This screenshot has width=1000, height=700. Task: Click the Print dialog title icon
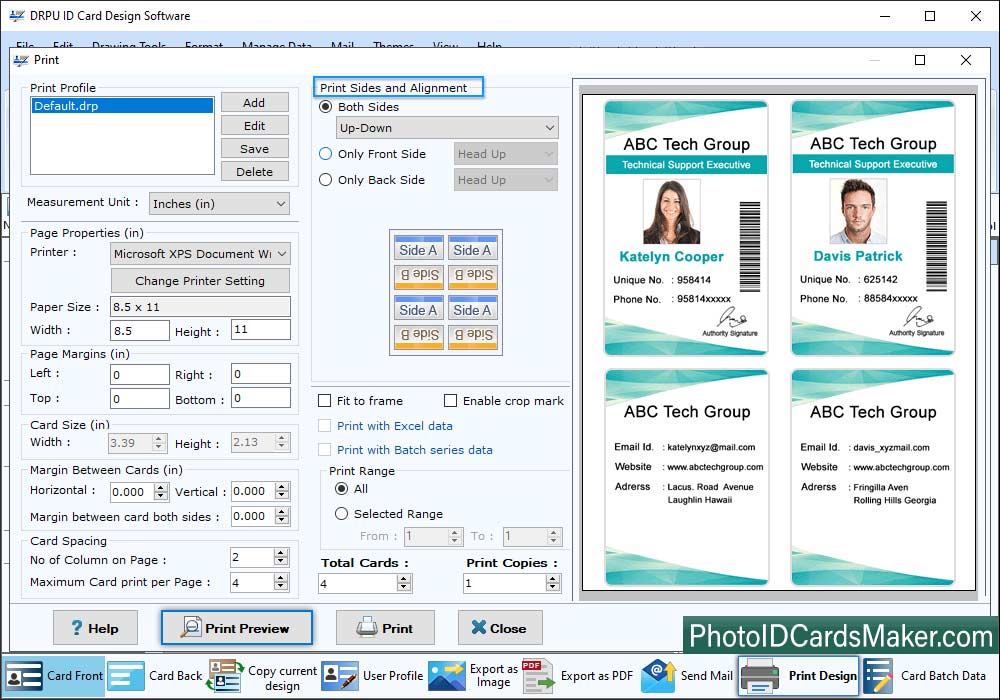tap(21, 60)
